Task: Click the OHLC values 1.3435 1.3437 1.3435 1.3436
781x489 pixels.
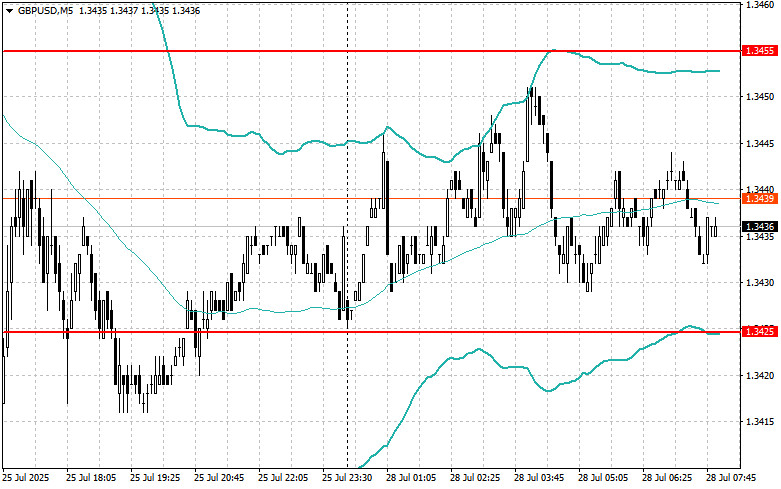Action: (138, 10)
